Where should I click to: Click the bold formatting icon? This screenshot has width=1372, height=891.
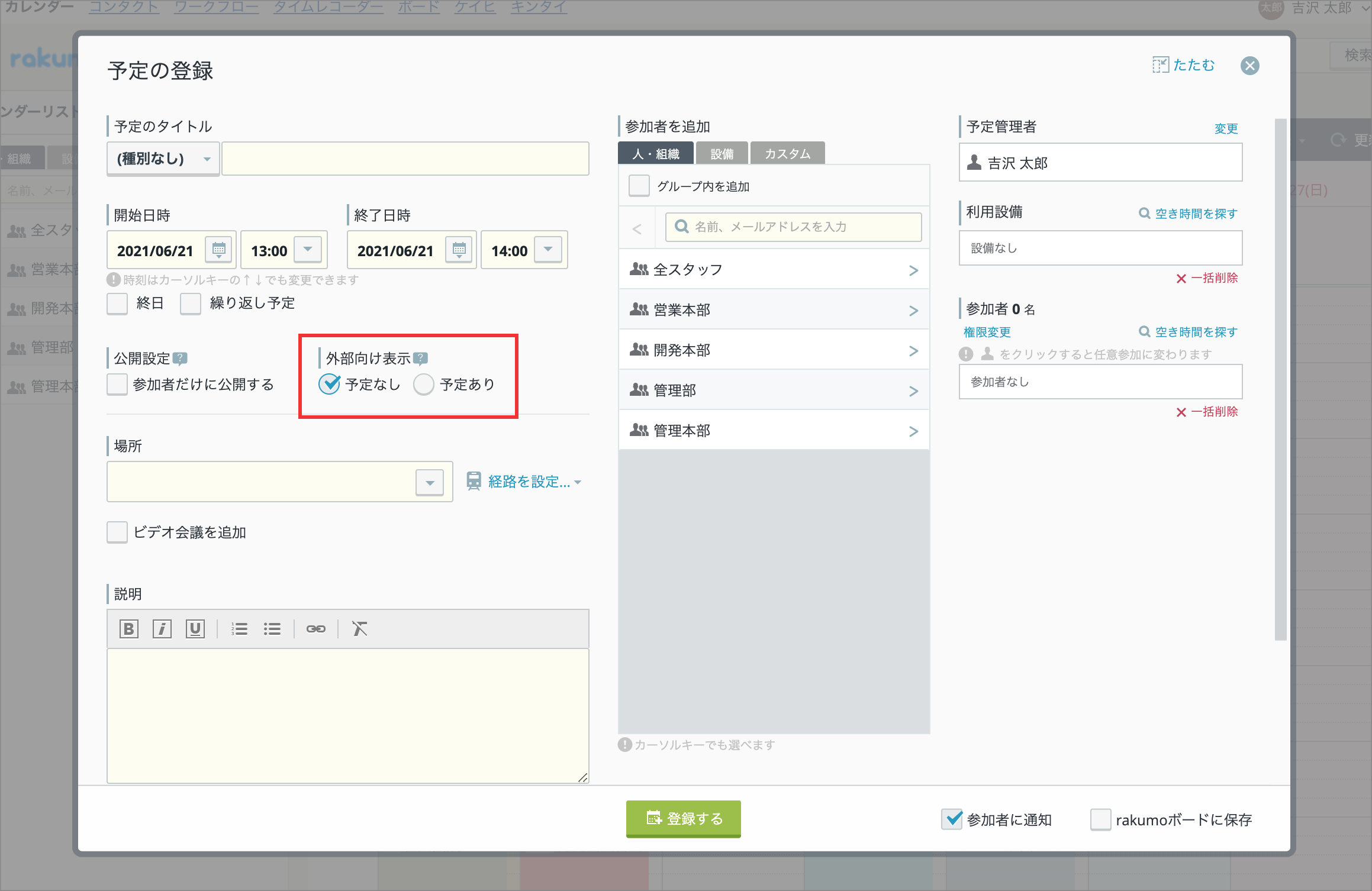pos(128,629)
